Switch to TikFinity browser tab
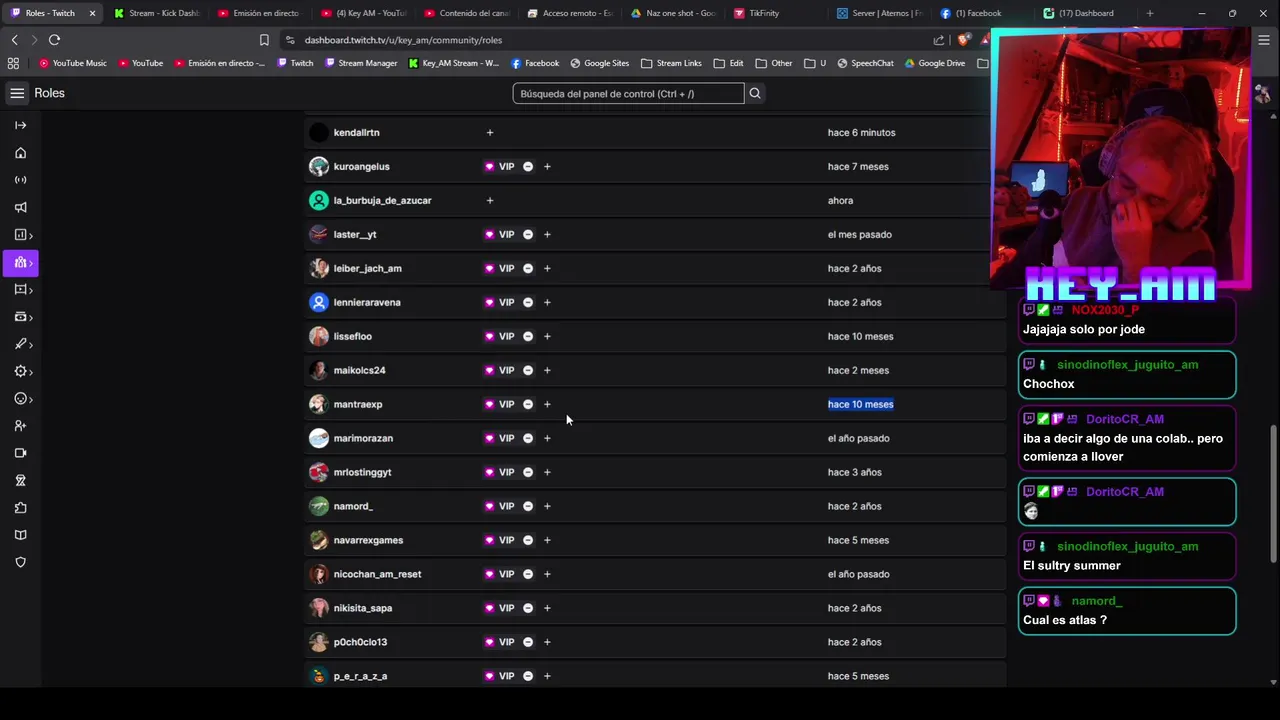1280x720 pixels. pyautogui.click(x=775, y=13)
